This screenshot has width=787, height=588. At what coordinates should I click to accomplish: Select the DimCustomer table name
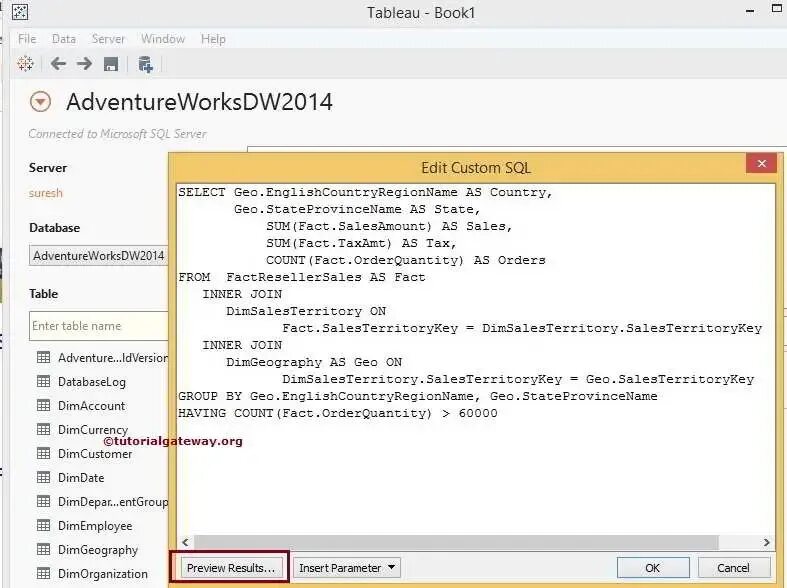(95, 454)
